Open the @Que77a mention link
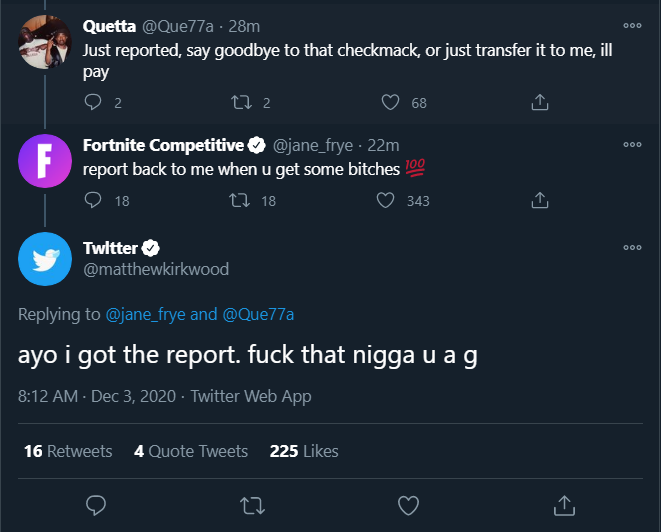Screen dimensions: 661x532 coord(258,314)
